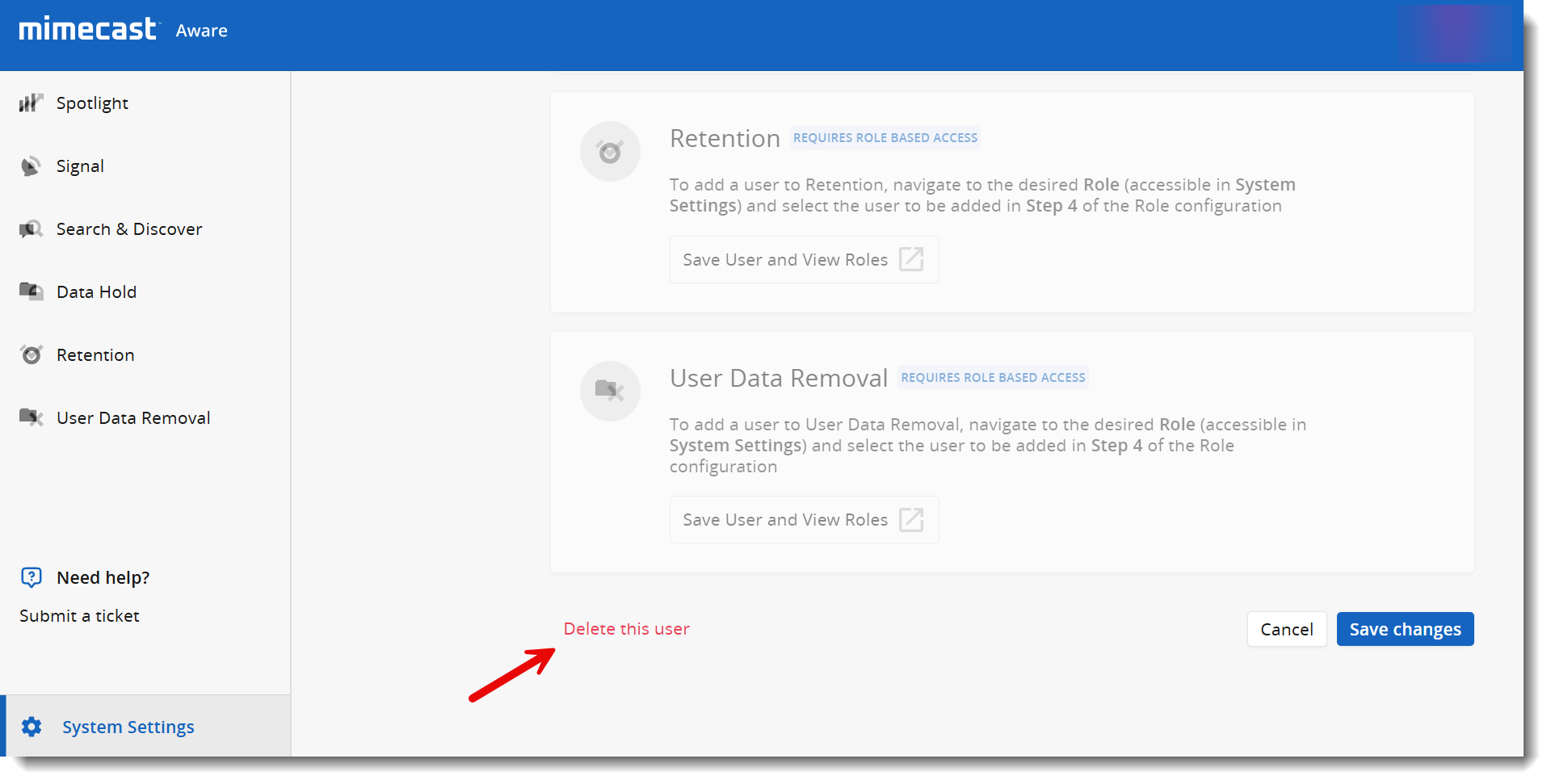The height and width of the screenshot is (784, 1551).
Task: Open Retention from the left sidebar
Action: [x=95, y=355]
